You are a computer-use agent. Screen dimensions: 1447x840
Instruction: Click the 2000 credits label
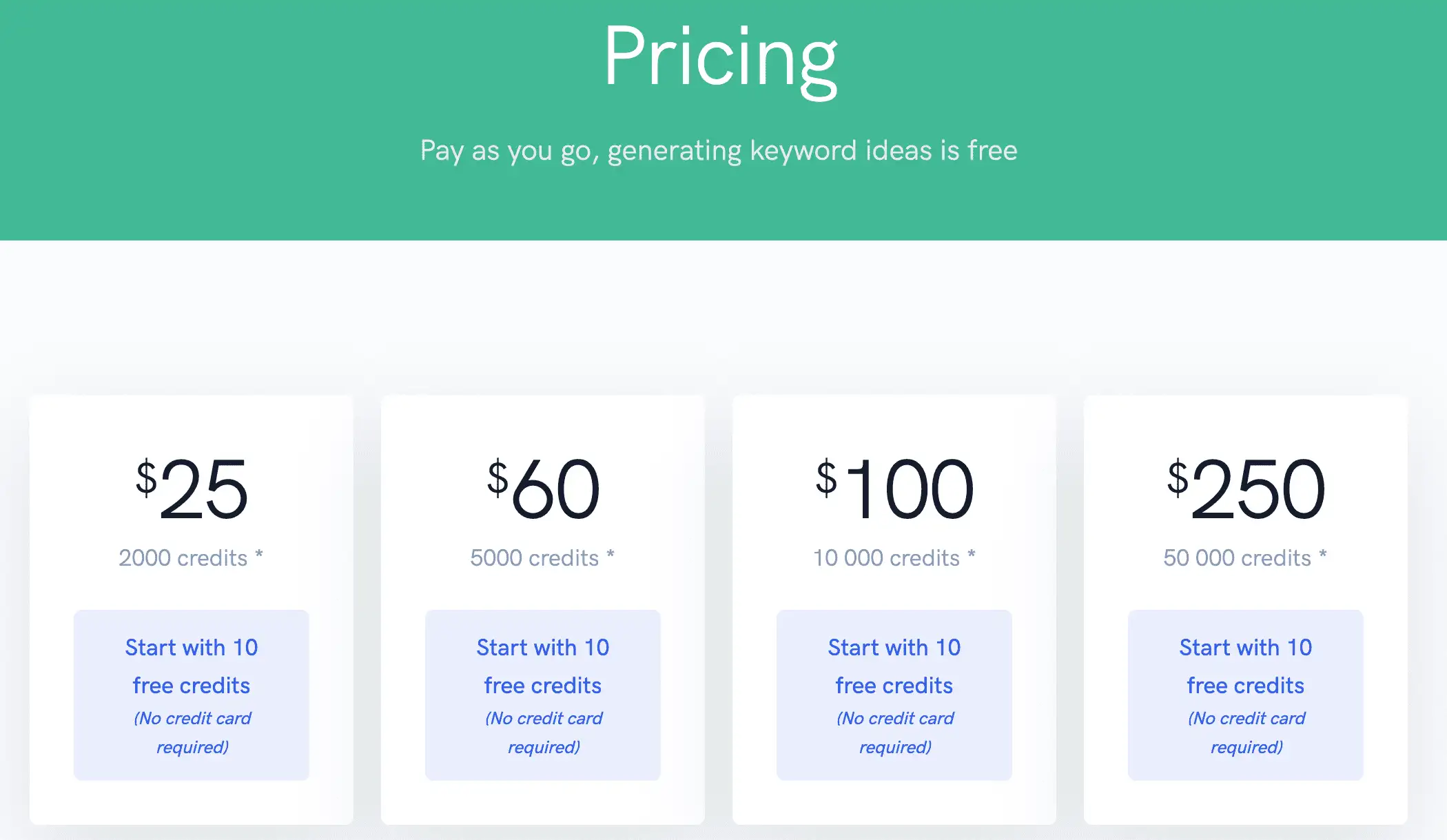coord(183,557)
